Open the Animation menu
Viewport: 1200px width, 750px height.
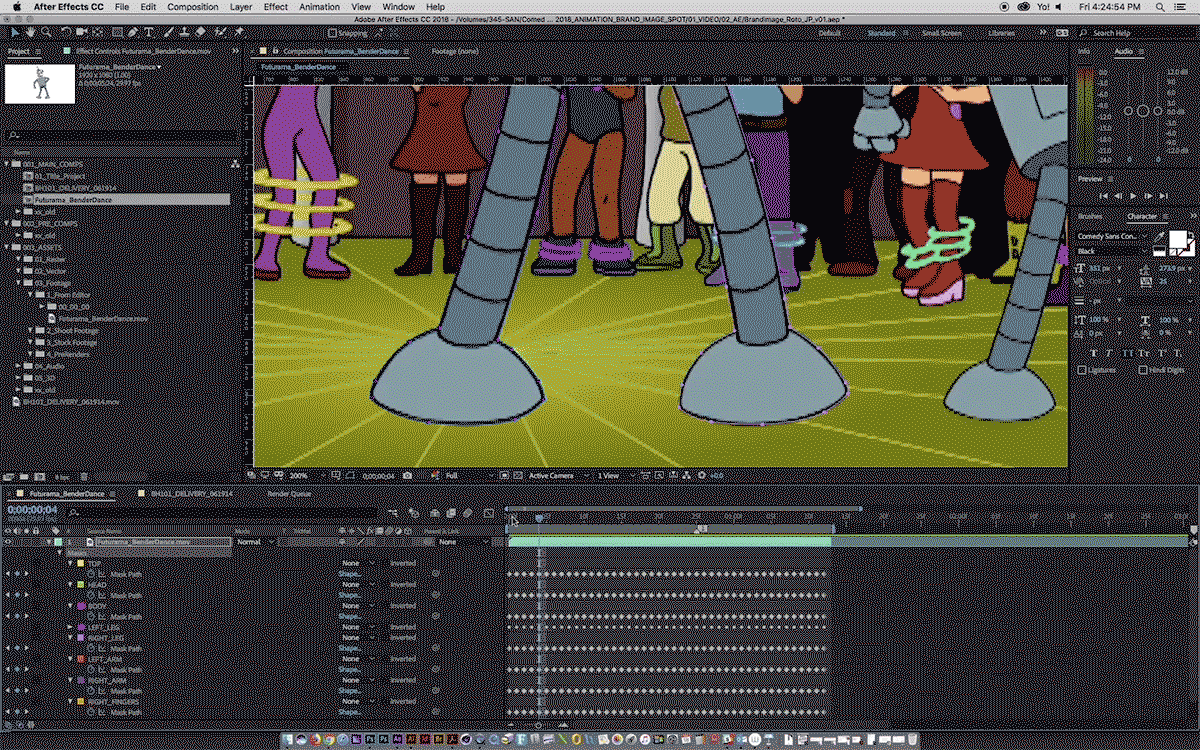point(320,7)
